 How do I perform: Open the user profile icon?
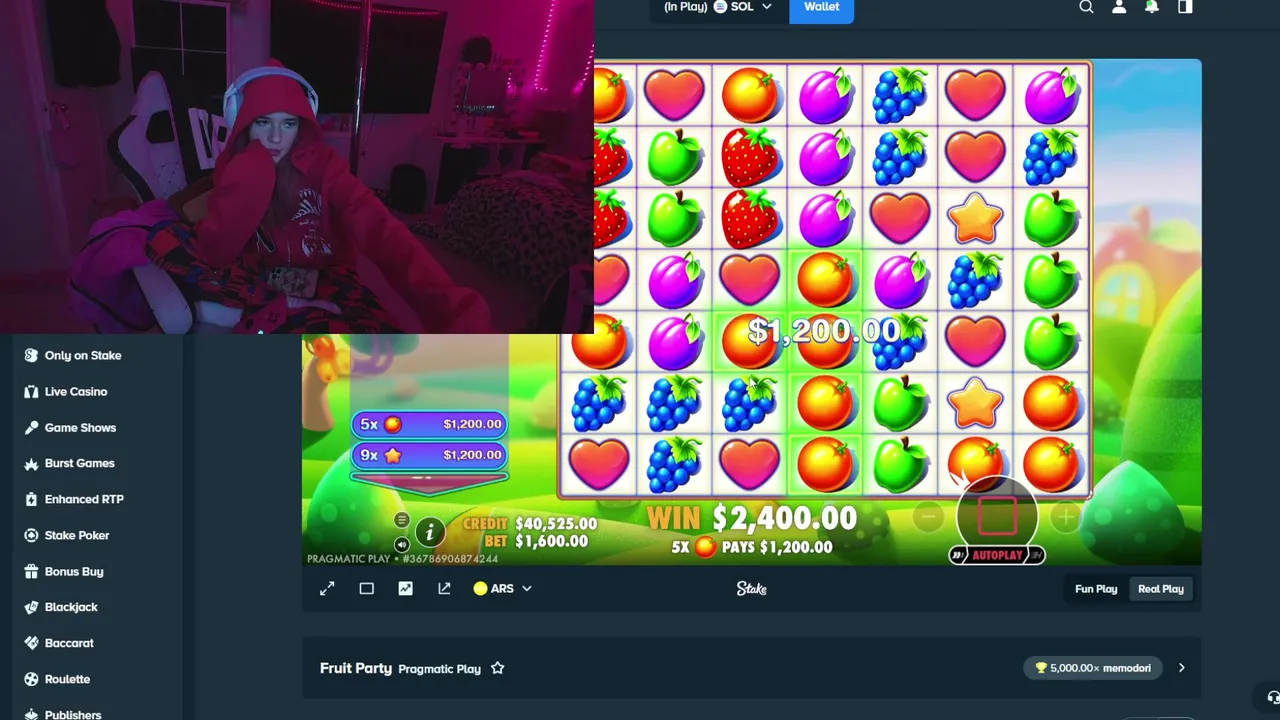tap(1119, 7)
